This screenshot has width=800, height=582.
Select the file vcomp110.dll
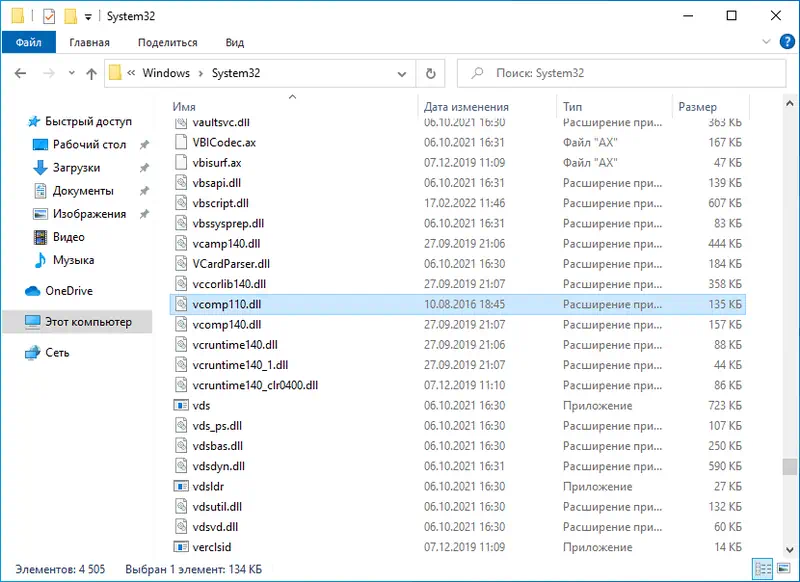pyautogui.click(x=457, y=305)
